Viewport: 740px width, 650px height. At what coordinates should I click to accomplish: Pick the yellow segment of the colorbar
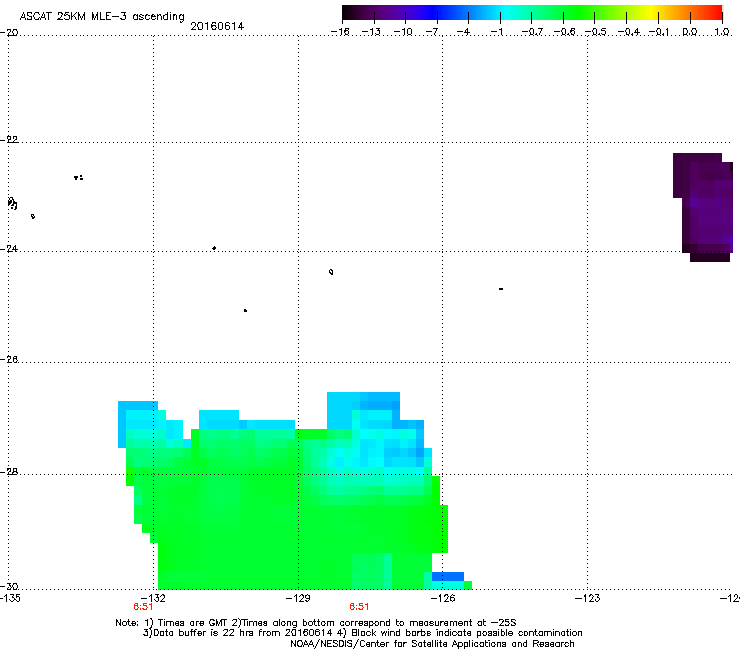coord(652,13)
